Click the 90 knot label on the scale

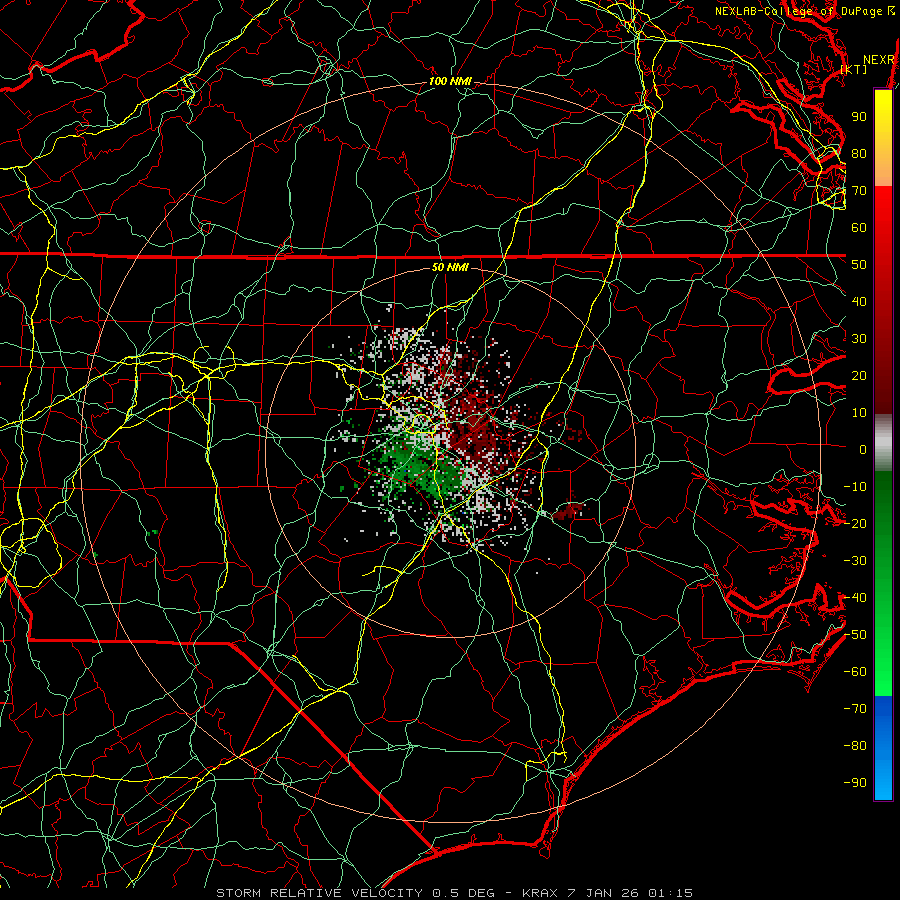(859, 117)
